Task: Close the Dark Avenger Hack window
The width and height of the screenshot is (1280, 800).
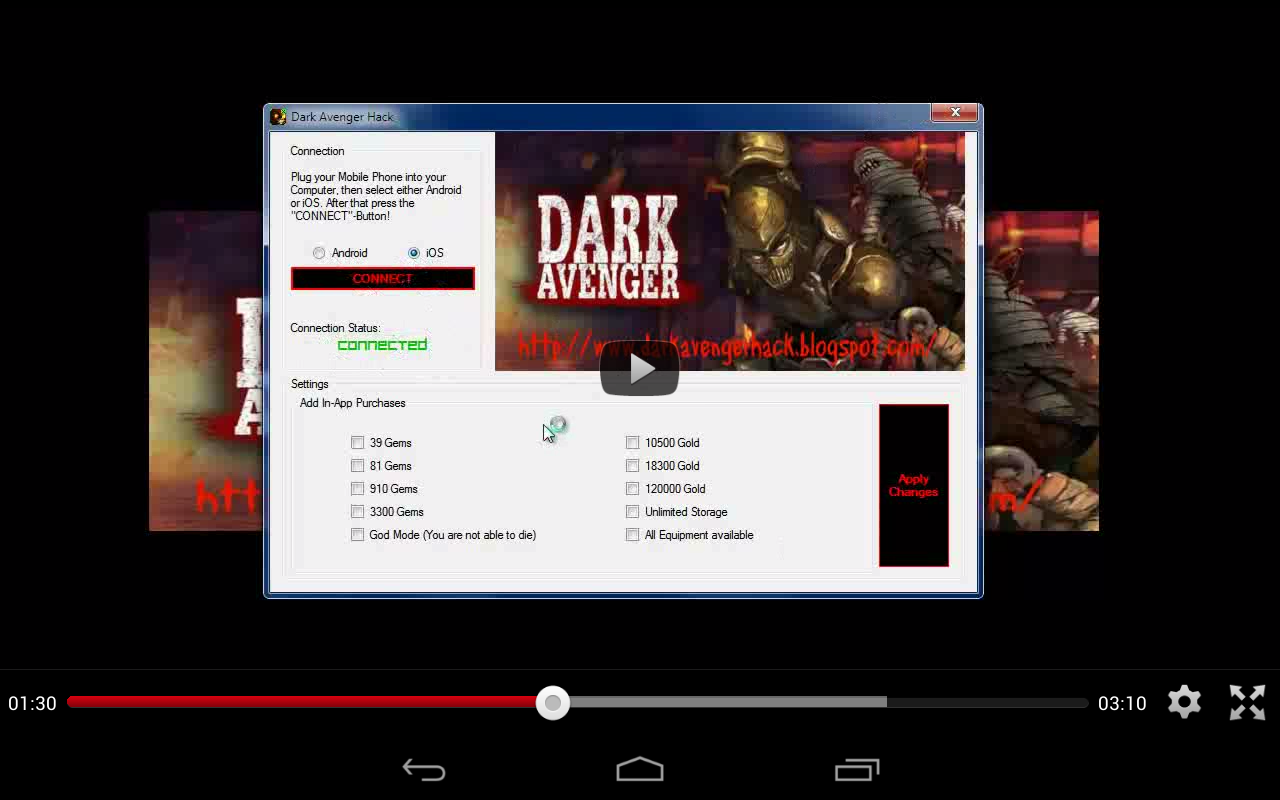Action: (x=955, y=113)
